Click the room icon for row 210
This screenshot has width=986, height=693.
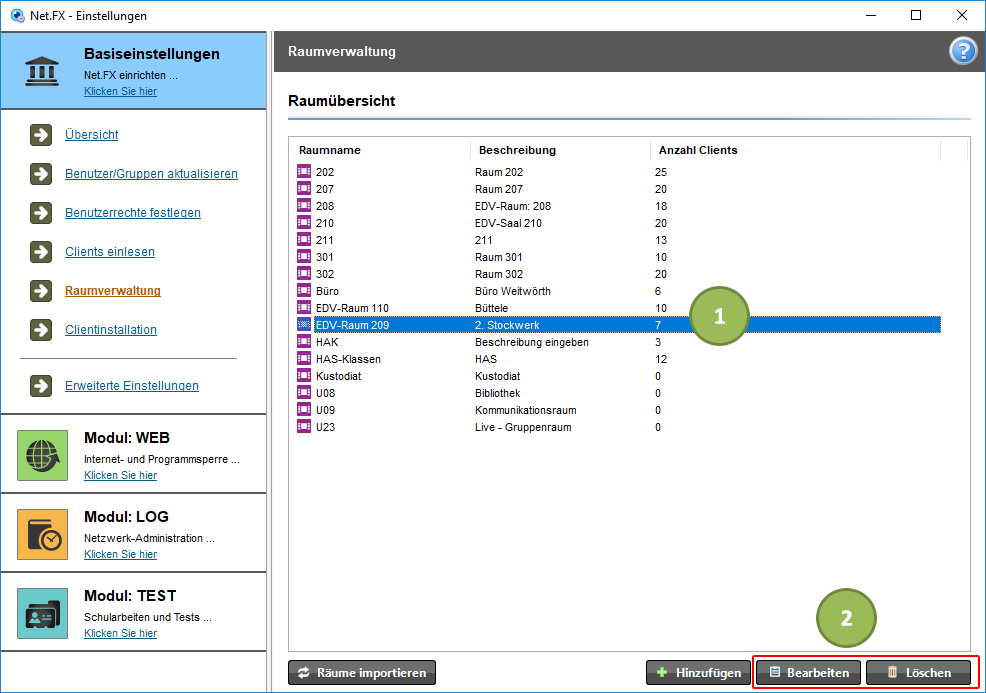[304, 222]
